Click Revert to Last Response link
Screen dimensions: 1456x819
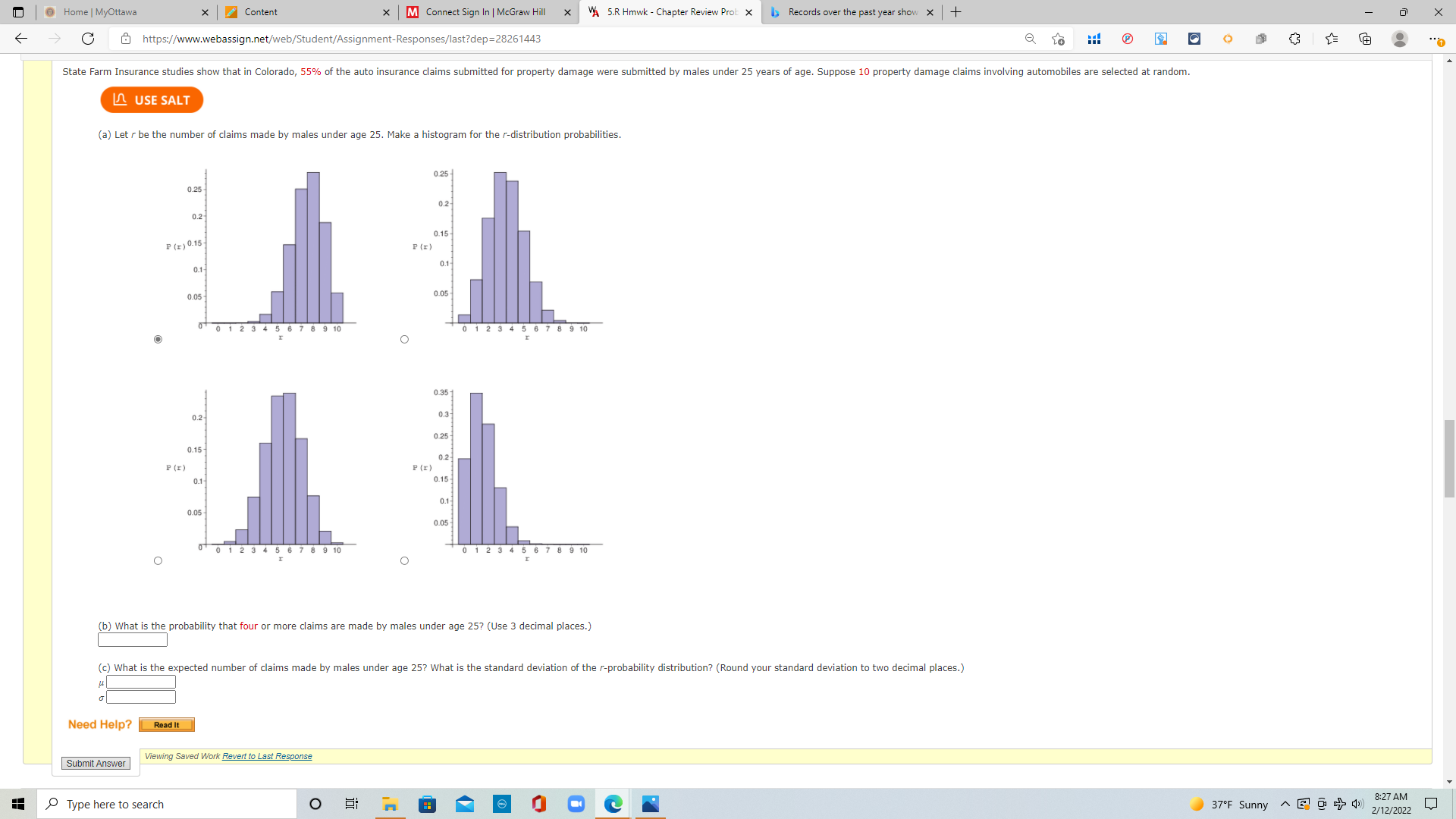point(267,756)
